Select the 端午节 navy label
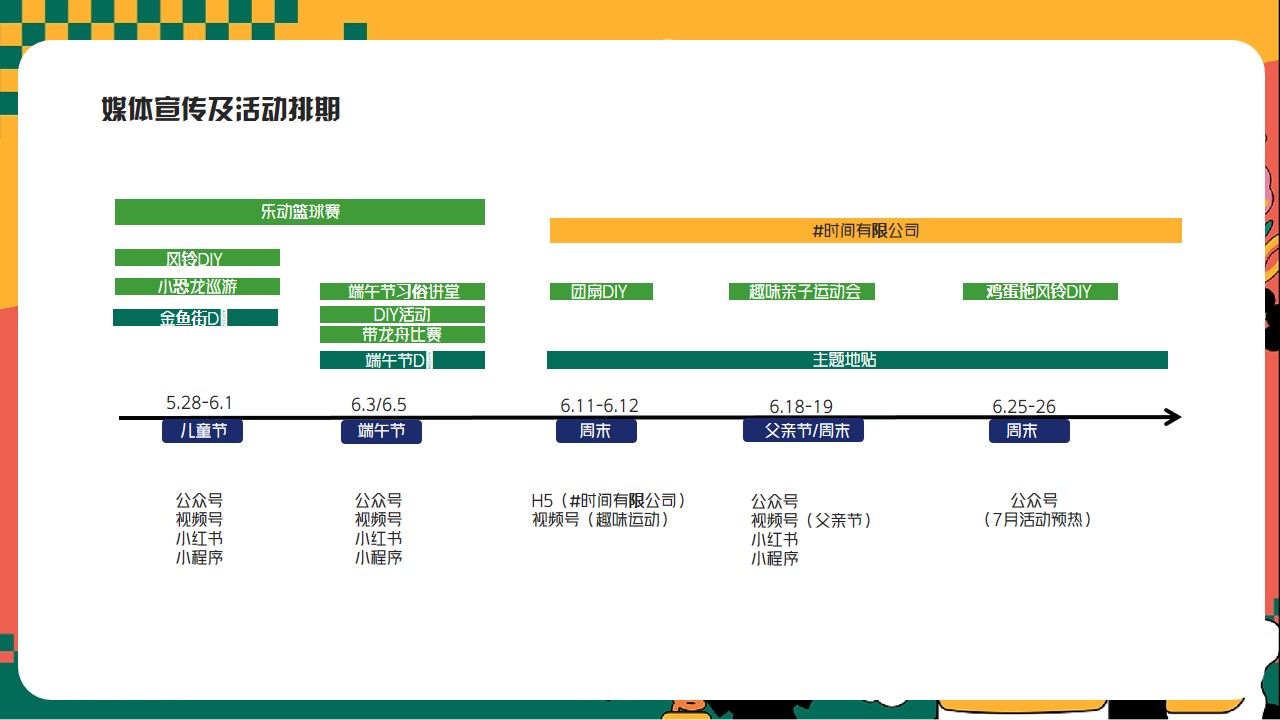Screen dimensions: 1280x720 [x=381, y=431]
